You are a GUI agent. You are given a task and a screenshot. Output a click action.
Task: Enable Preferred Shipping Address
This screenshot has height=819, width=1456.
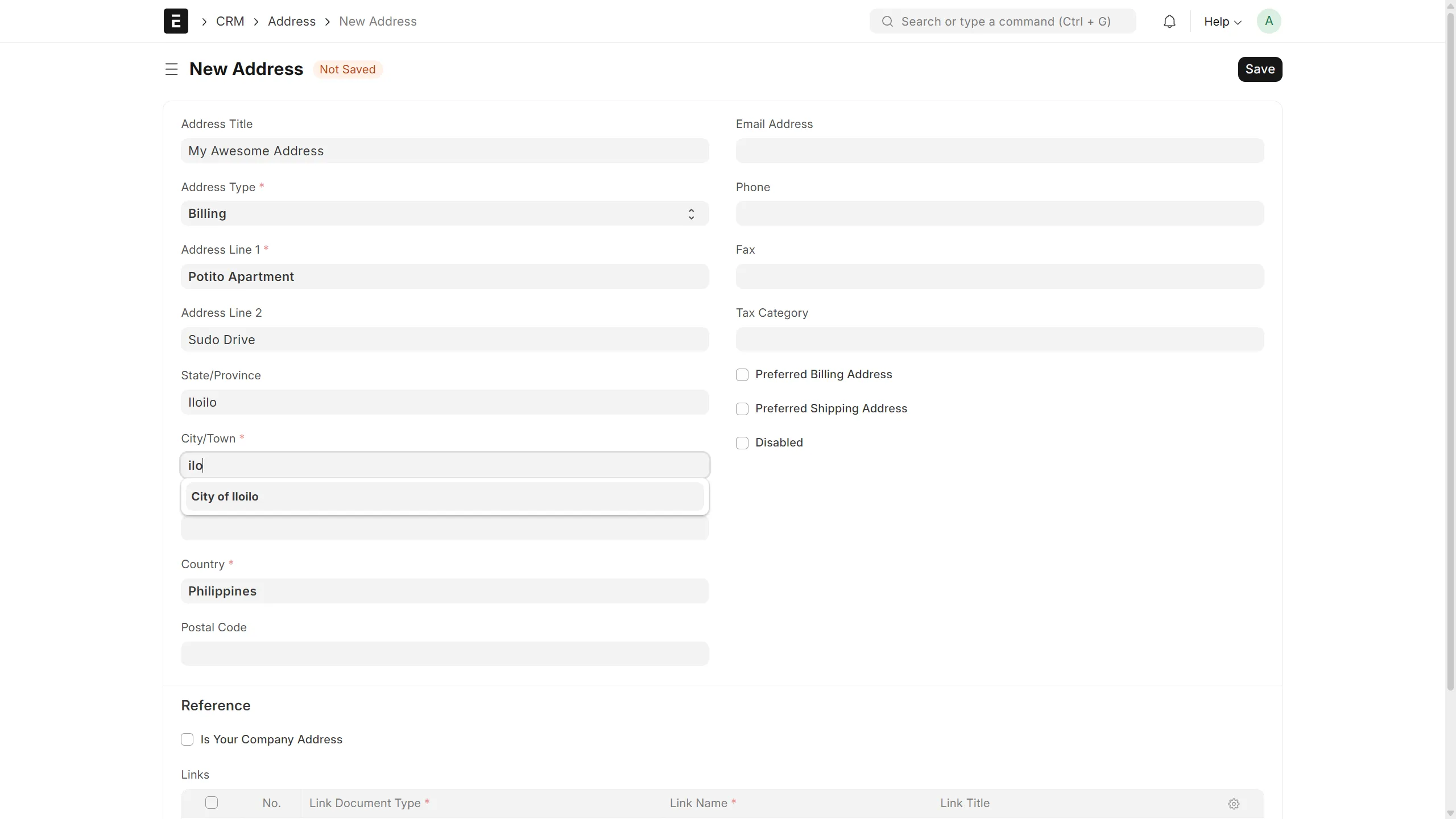coord(742,409)
